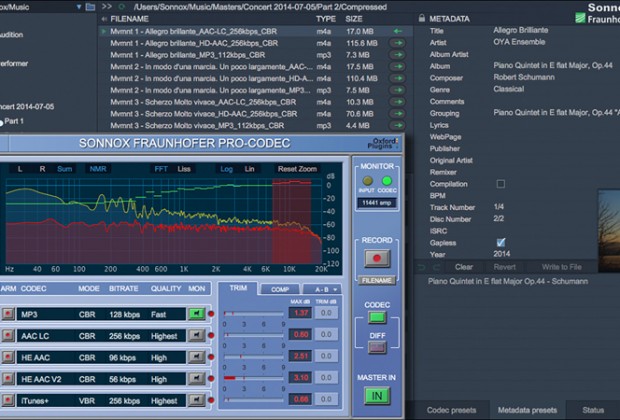
Task: Click green arrow beside Mvmnt 3 MP3 file
Action: pos(398,126)
